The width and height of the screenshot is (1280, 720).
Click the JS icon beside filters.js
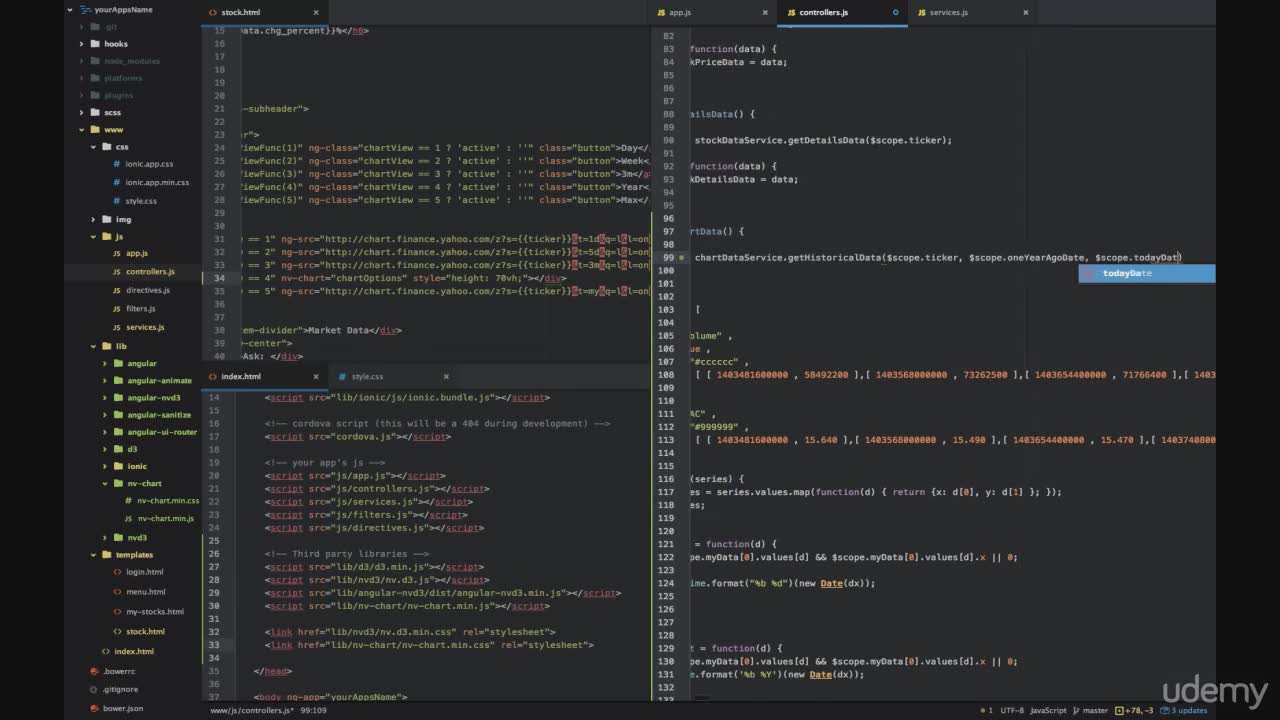pos(116,309)
